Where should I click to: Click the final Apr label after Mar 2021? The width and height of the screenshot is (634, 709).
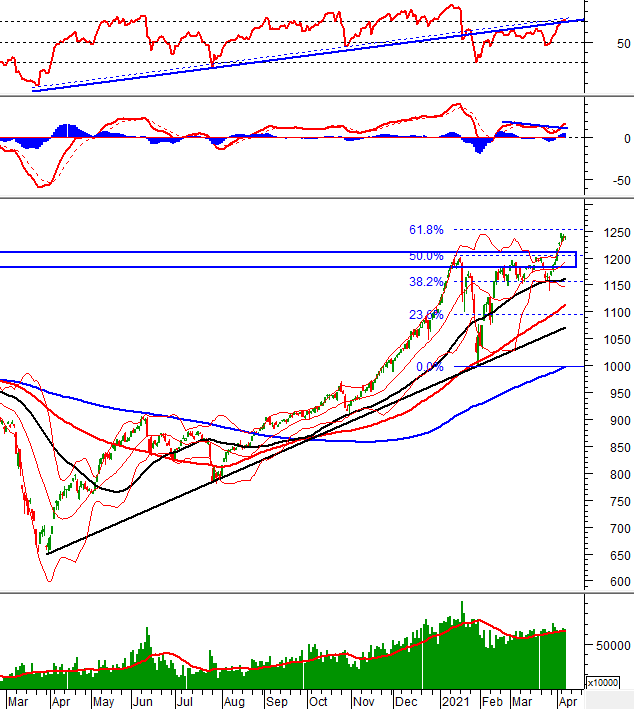(568, 702)
